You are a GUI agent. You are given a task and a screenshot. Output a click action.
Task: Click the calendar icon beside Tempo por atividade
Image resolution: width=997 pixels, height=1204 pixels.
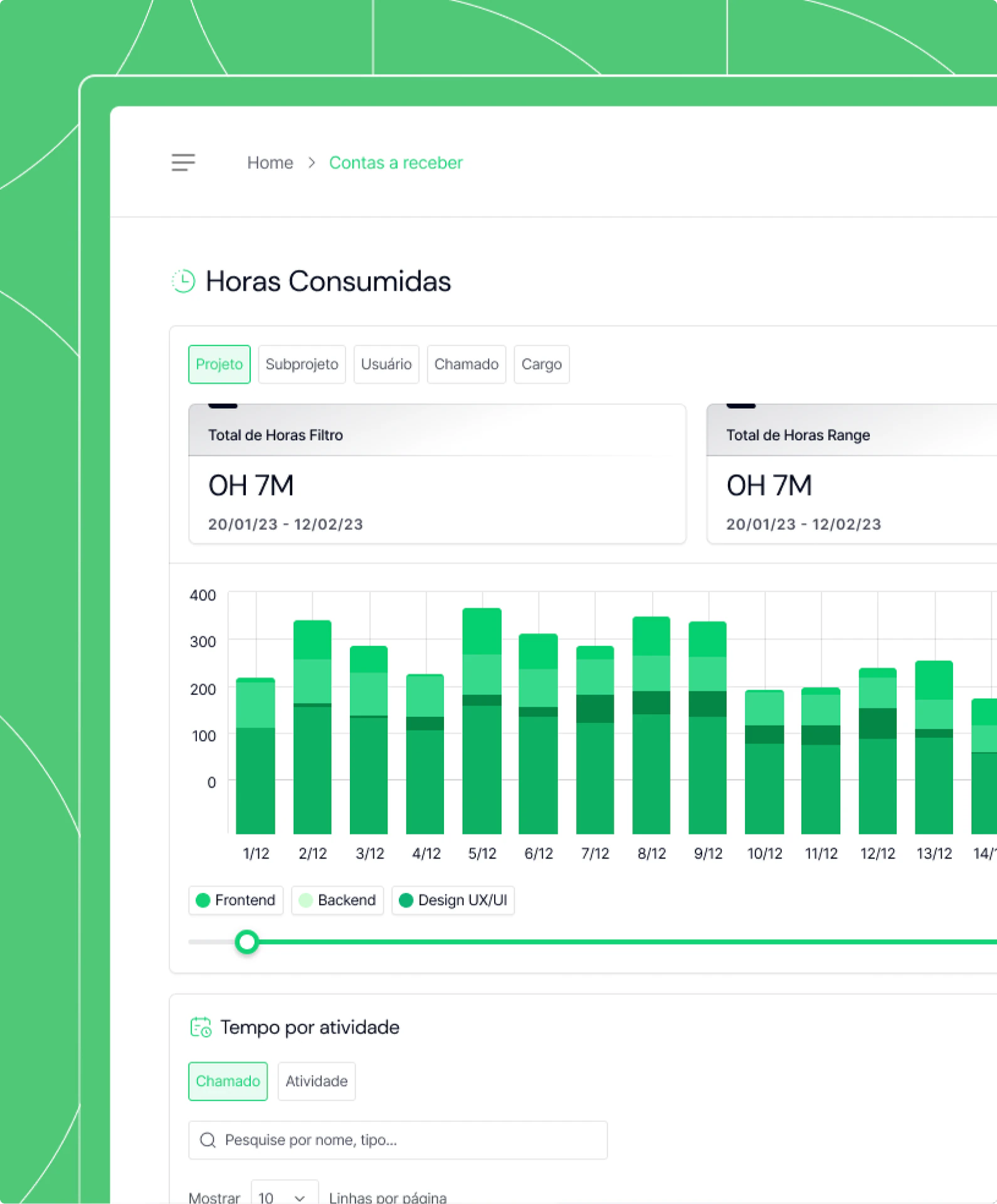point(201,1027)
